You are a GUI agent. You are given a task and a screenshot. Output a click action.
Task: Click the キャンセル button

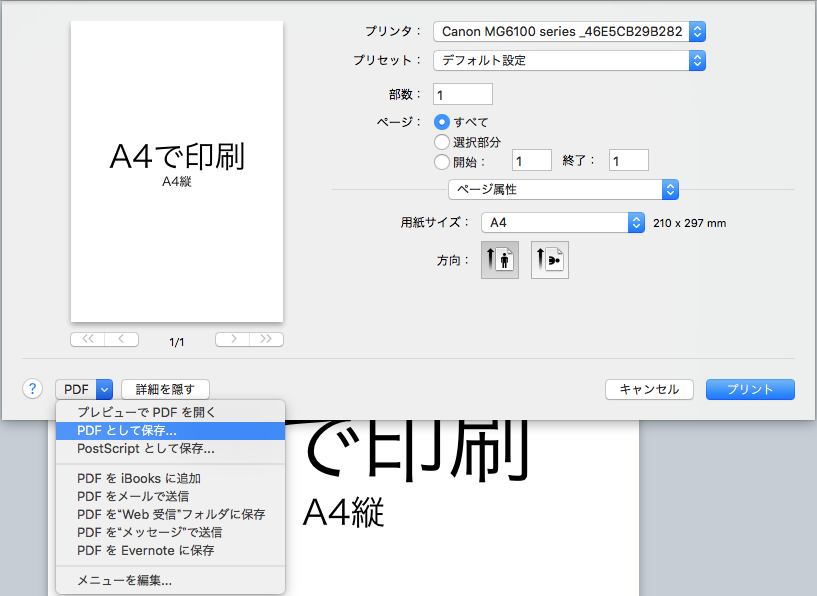pyautogui.click(x=649, y=390)
